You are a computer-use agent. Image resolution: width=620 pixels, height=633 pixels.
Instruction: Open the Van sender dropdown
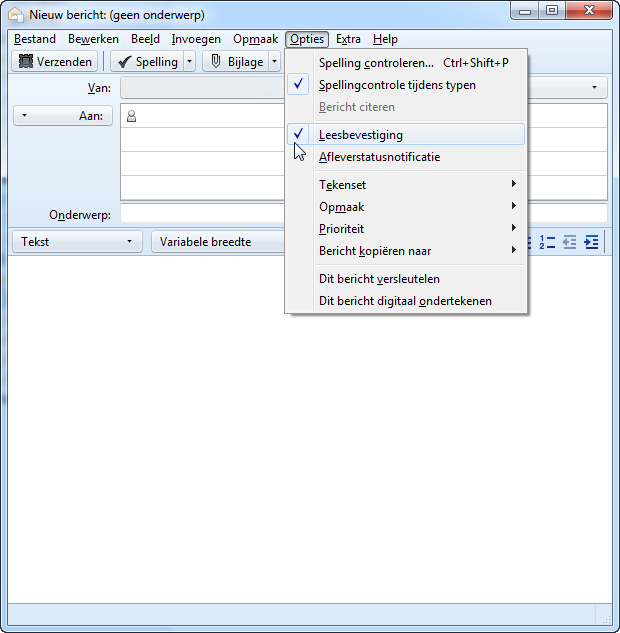point(594,87)
